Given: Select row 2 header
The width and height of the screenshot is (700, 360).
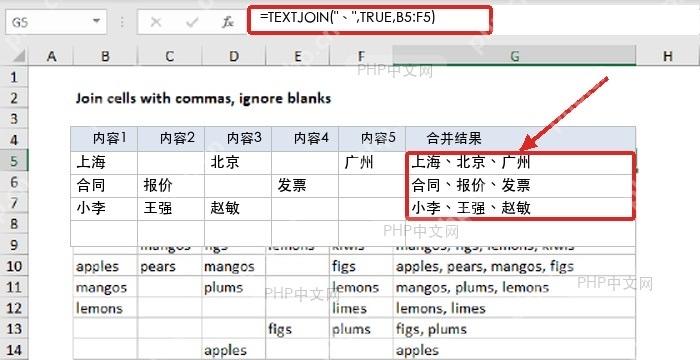Looking at the screenshot, I should coord(14,98).
